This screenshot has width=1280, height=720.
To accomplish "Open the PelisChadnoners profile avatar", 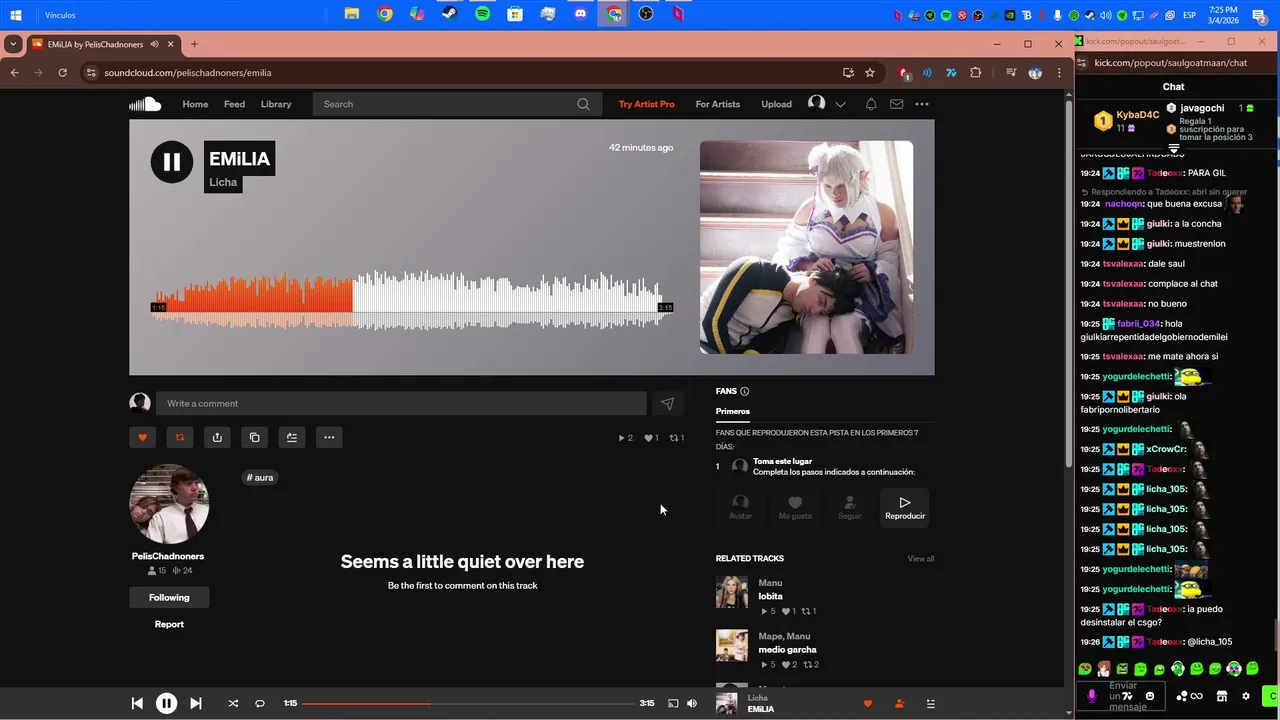I will click(169, 504).
